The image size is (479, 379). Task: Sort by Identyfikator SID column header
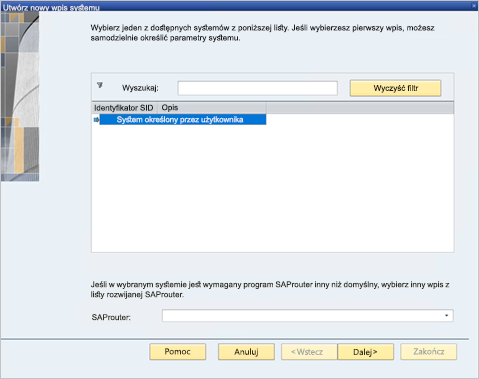click(x=124, y=108)
